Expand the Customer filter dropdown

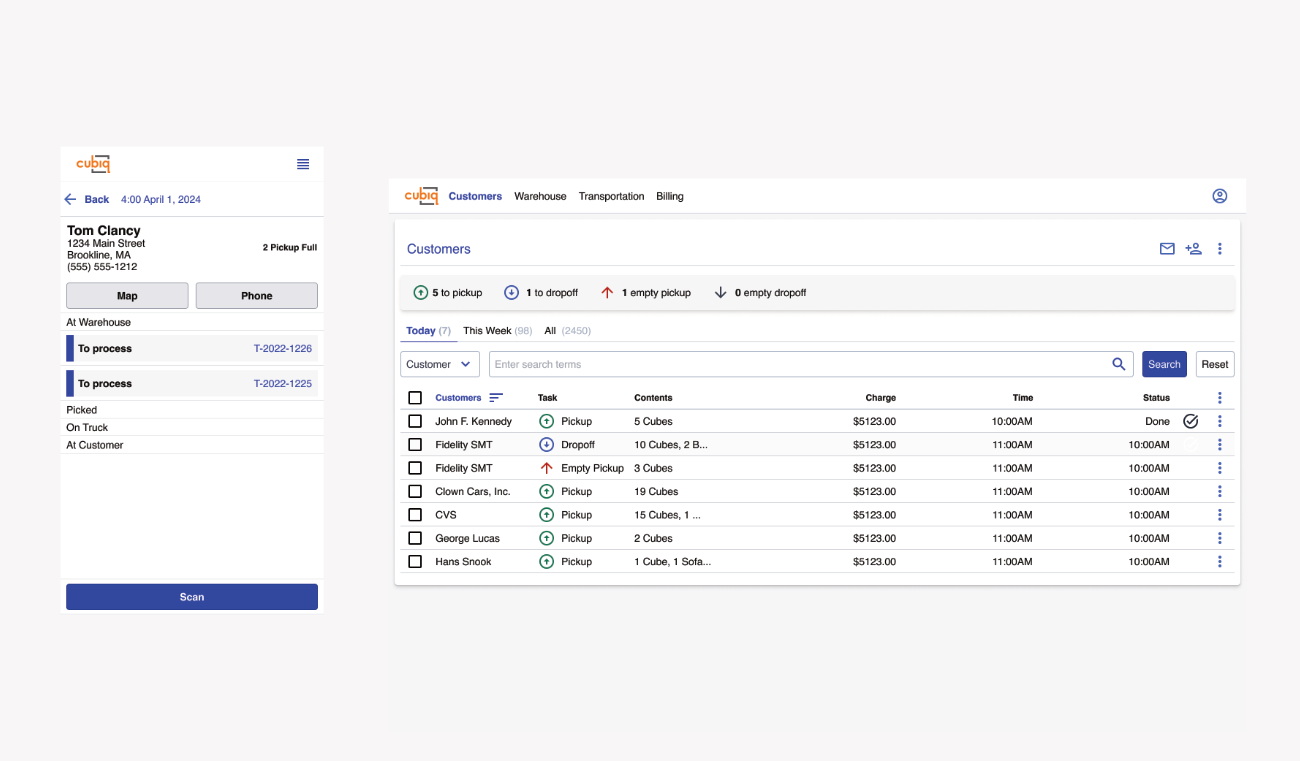click(439, 364)
